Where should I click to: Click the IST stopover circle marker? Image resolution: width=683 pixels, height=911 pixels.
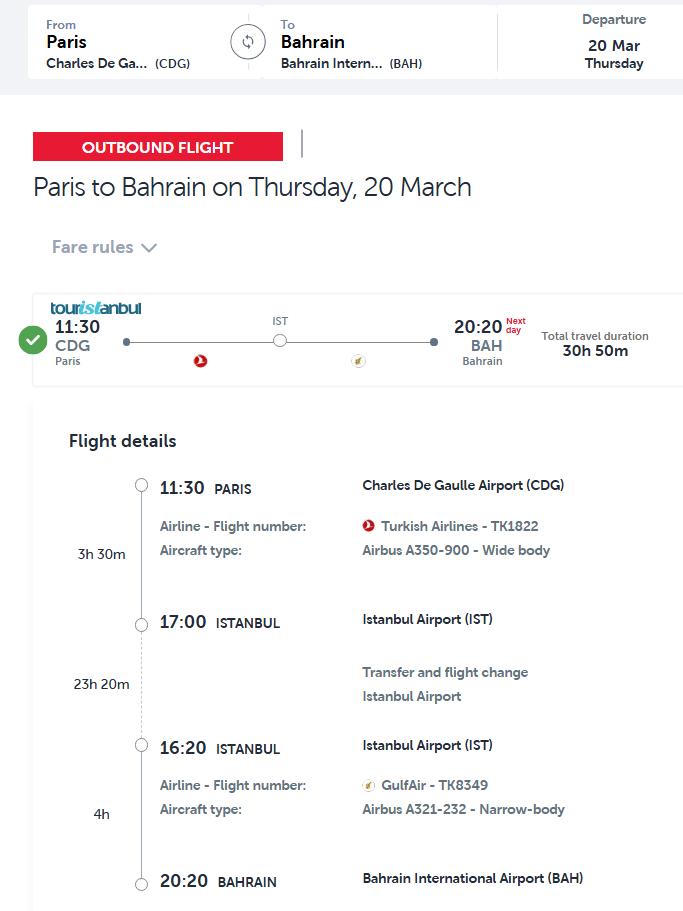point(280,341)
